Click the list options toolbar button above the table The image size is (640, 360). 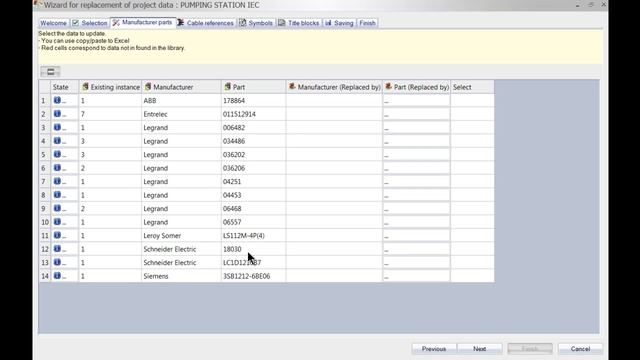[x=51, y=72]
